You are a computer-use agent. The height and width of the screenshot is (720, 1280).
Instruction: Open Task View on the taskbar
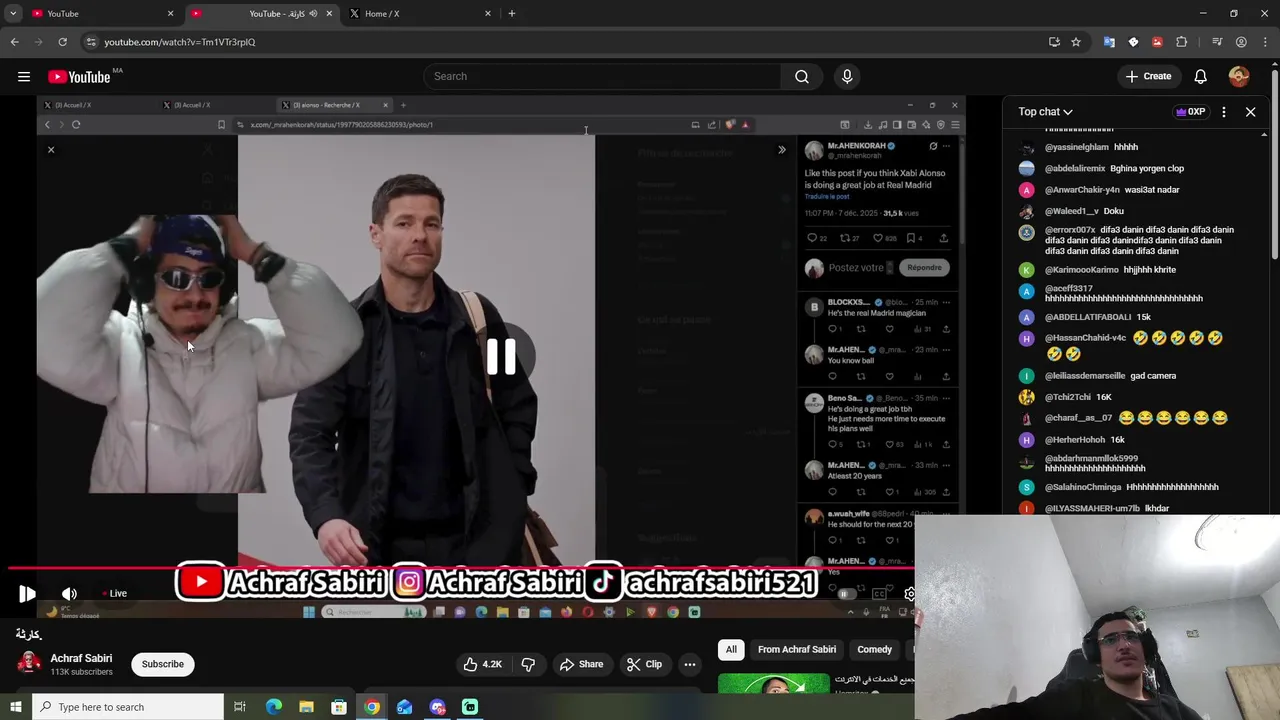240,707
